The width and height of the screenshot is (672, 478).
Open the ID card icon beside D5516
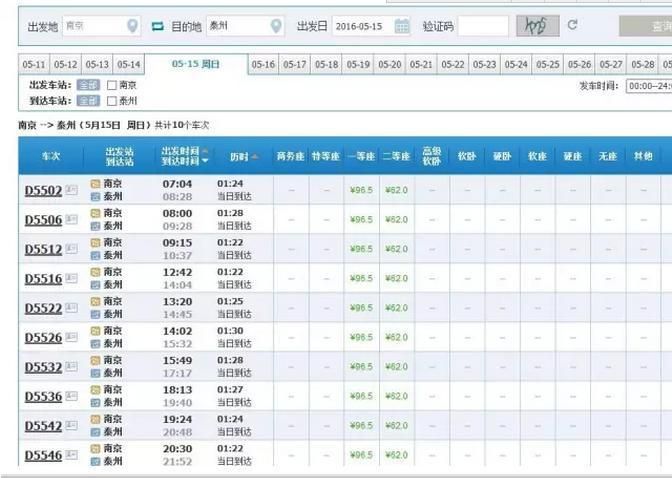point(71,279)
